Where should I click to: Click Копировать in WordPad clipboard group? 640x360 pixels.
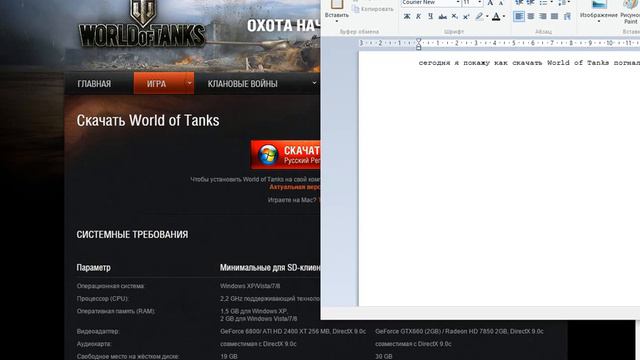coord(373,9)
